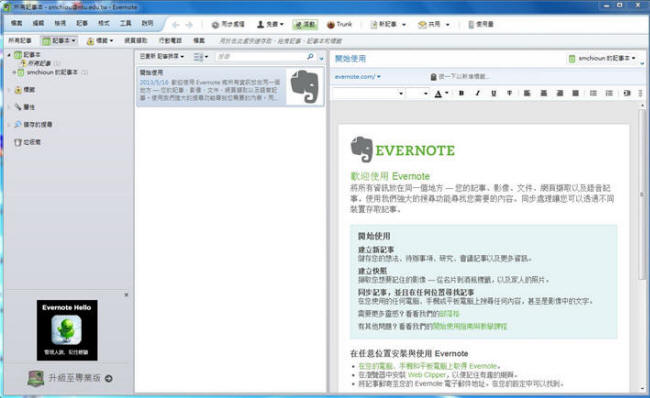Image resolution: width=650 pixels, height=398 pixels.
Task: Toggle bold formatting
Action: [461, 93]
